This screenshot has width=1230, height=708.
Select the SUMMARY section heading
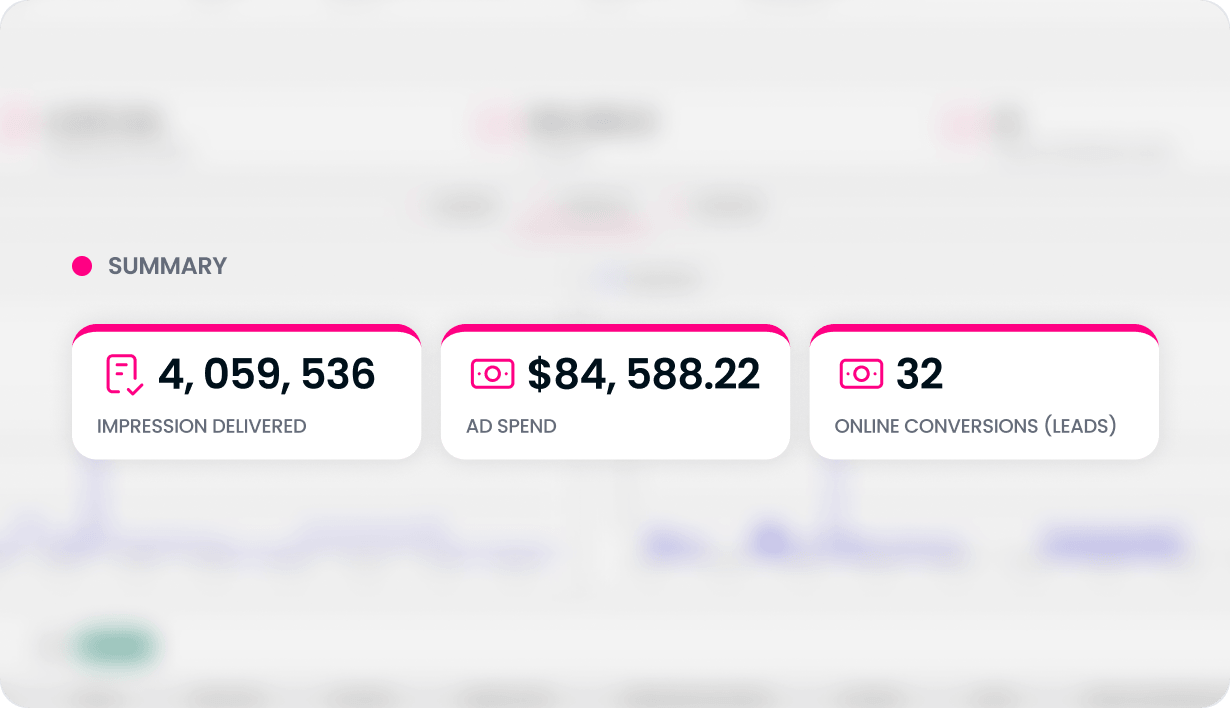pos(167,266)
